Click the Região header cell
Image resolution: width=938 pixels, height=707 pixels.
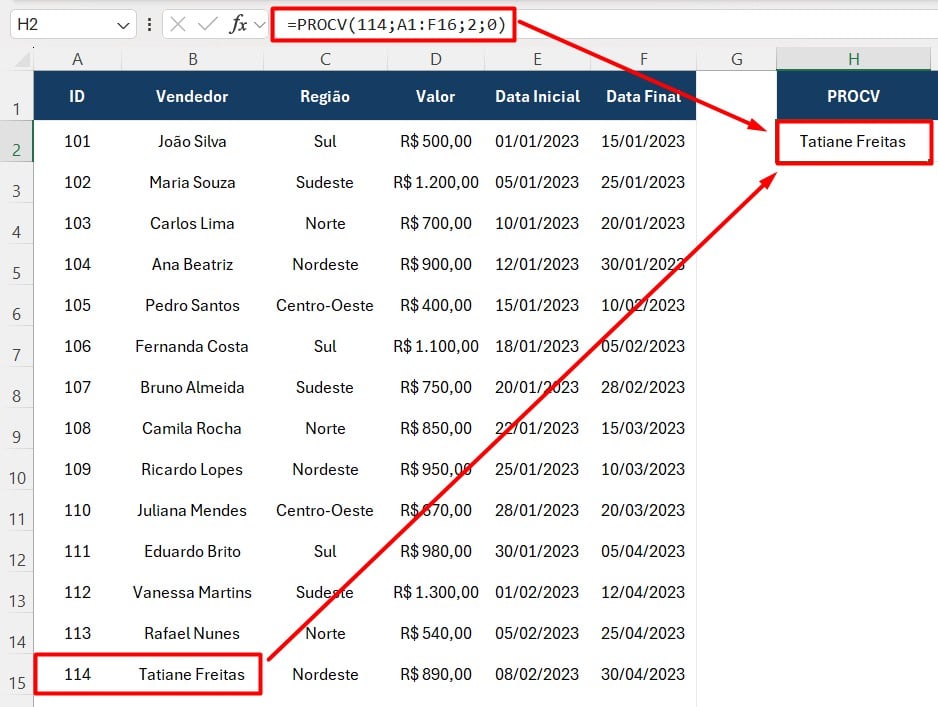click(325, 96)
